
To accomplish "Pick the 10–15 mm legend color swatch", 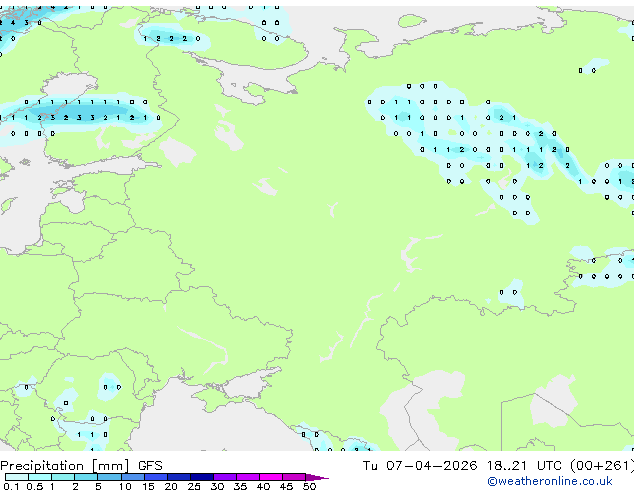I will (133, 477).
